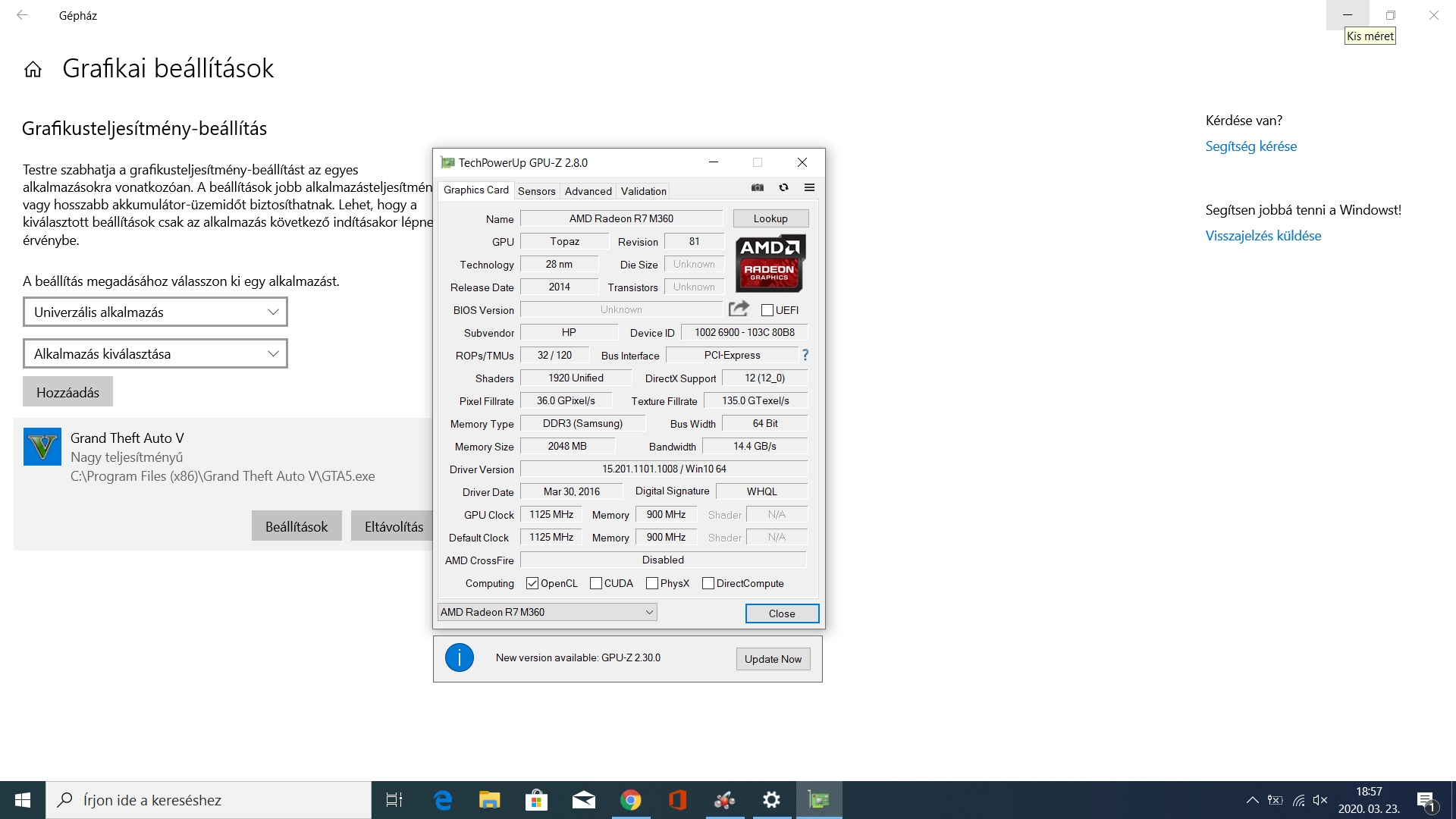Click the AMD CrossFire Disabled field
This screenshot has height=819, width=1456.
(x=664, y=560)
